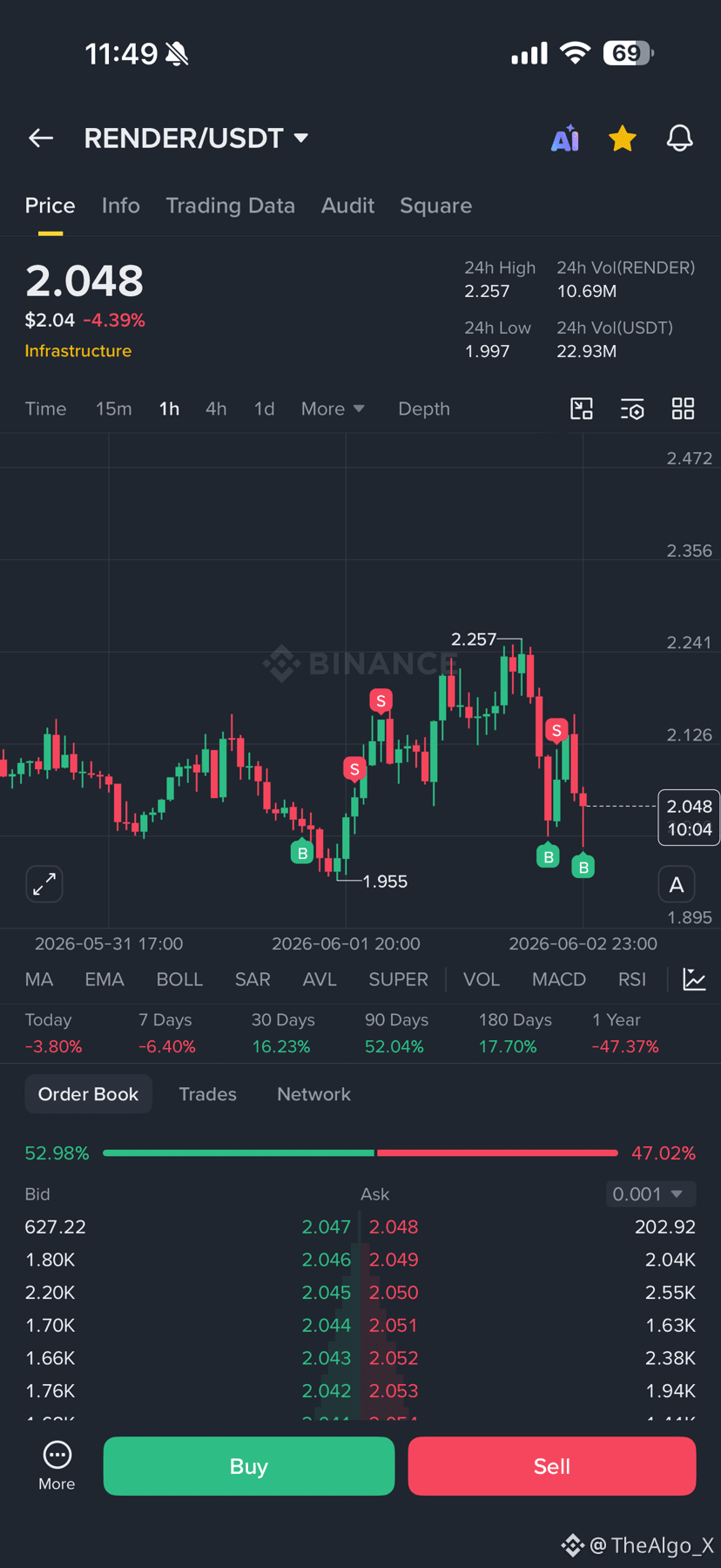Toggle the AVL indicator
The height and width of the screenshot is (1568, 721).
[320, 980]
